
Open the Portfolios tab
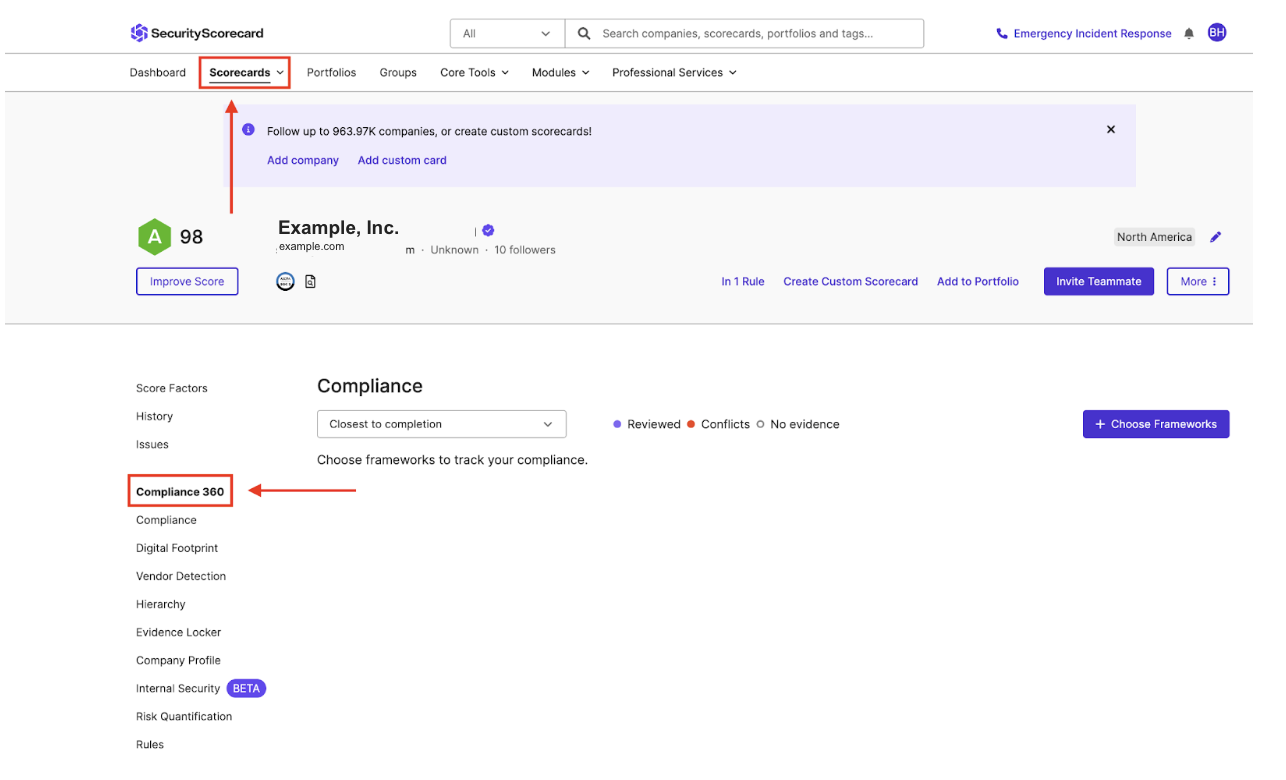[331, 73]
